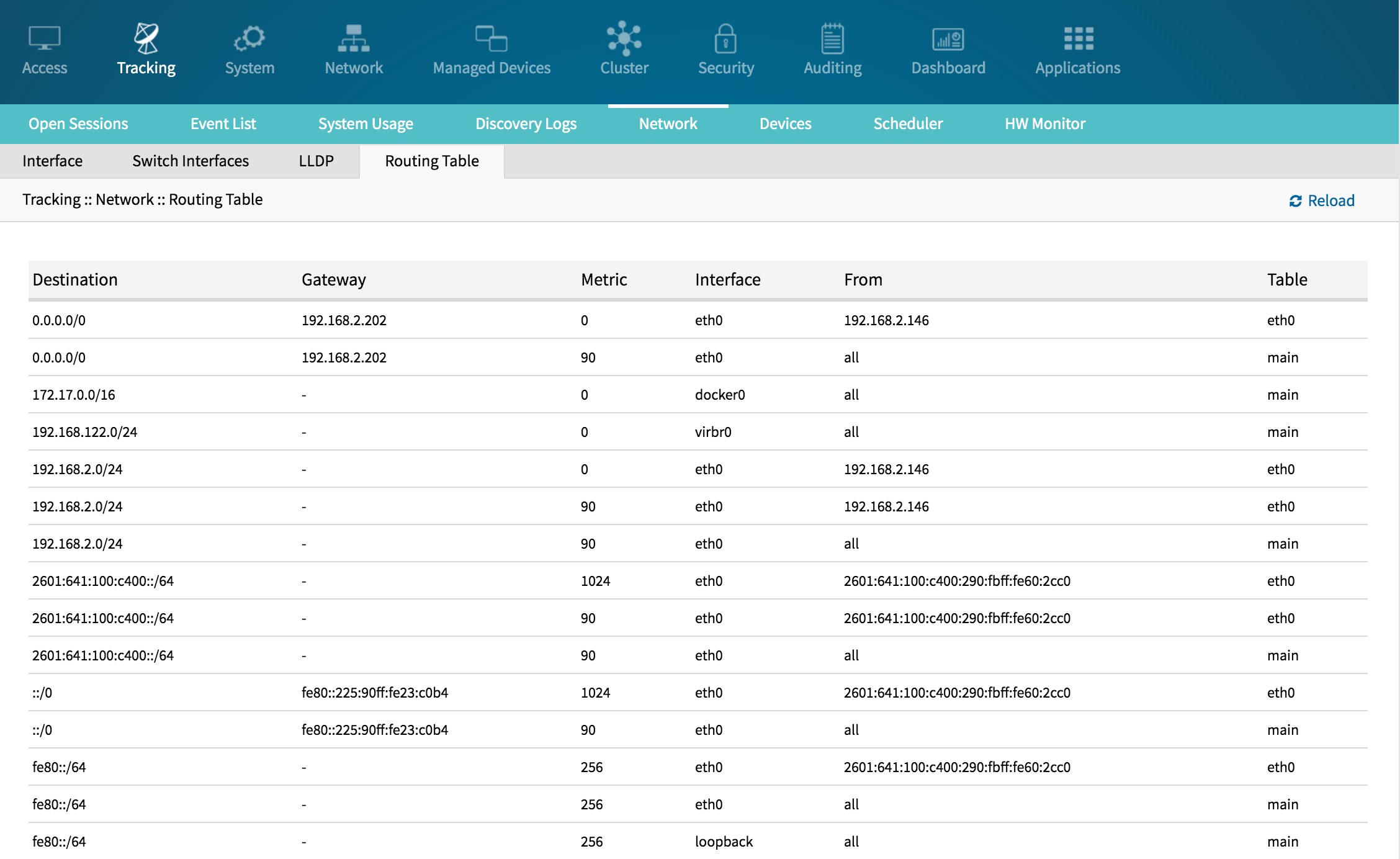
Task: Click From address in fe80::/64 eth0 table row
Action: pos(957,767)
